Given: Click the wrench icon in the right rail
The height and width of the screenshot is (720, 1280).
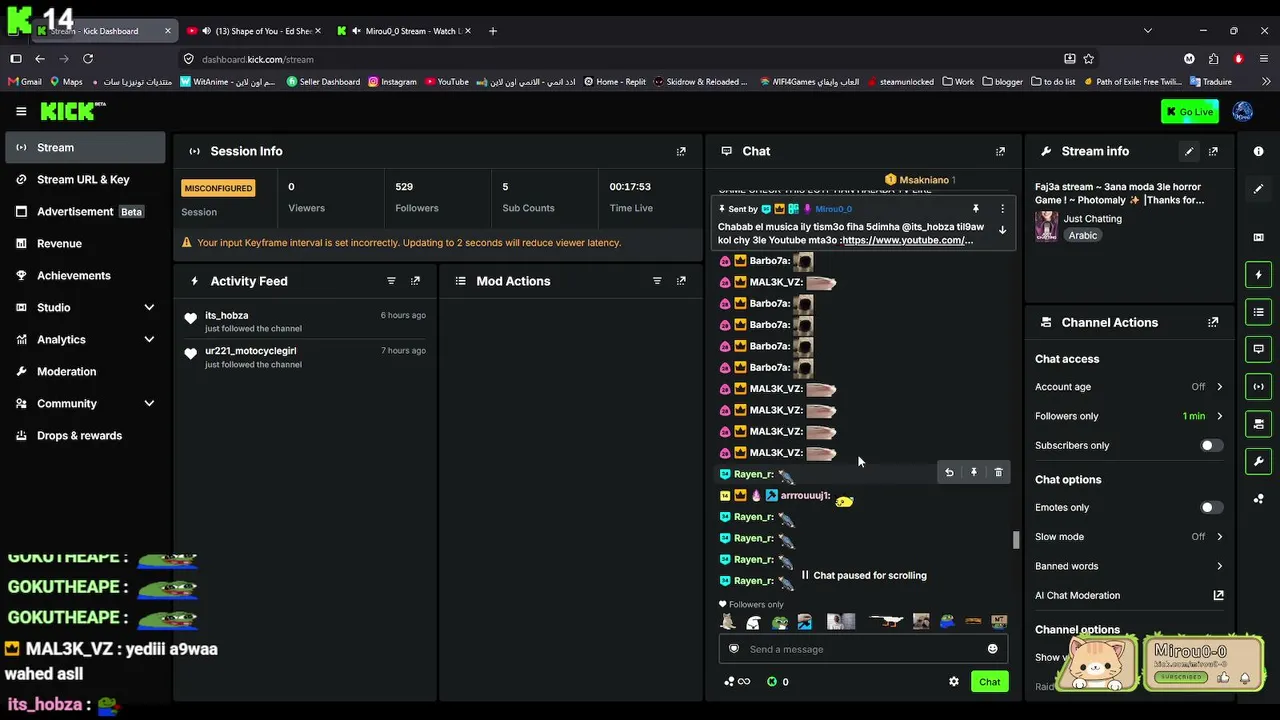Looking at the screenshot, I should [1259, 461].
